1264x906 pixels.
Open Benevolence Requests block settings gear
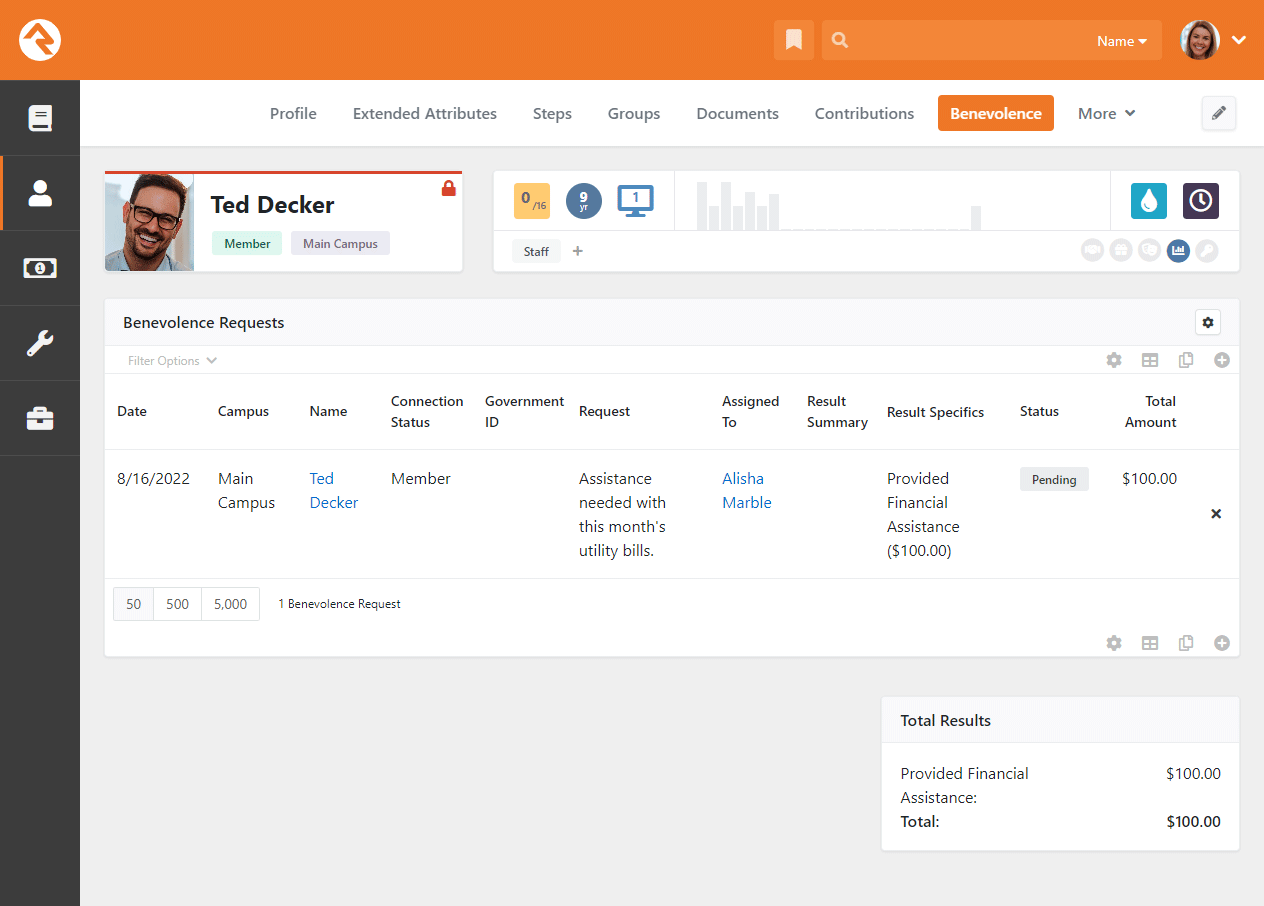pos(1208,322)
